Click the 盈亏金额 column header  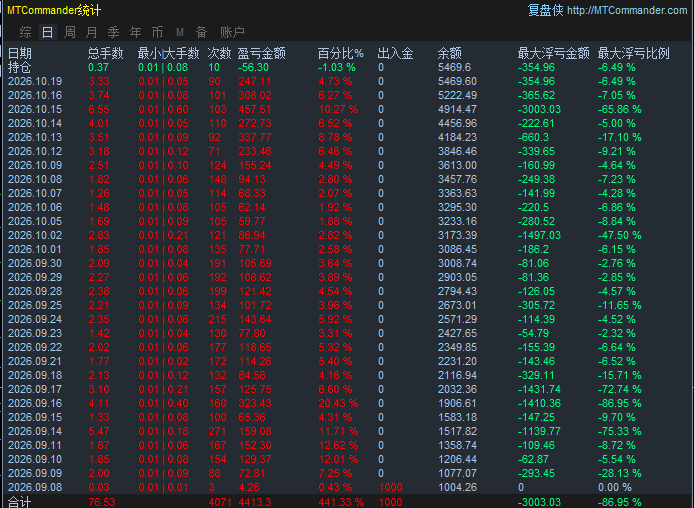pyautogui.click(x=262, y=53)
